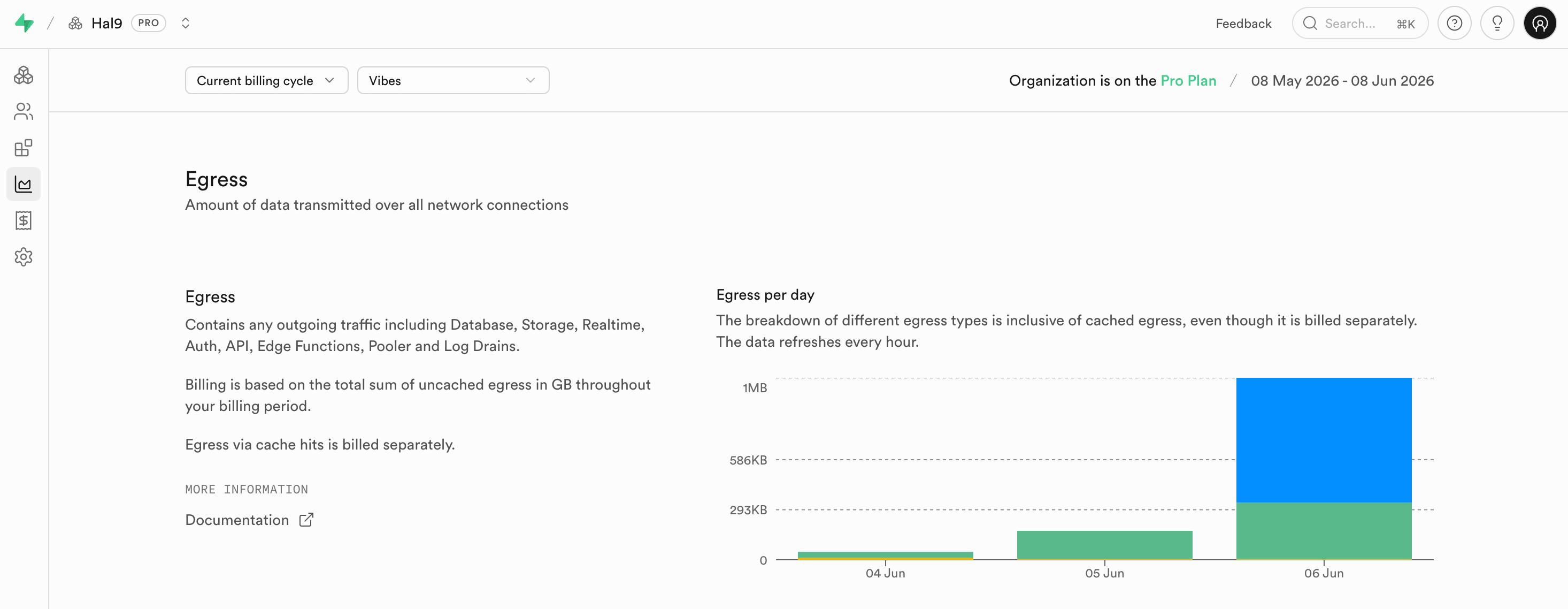This screenshot has height=609, width=1568.
Task: Open Projects in the sidebar
Action: [x=24, y=75]
